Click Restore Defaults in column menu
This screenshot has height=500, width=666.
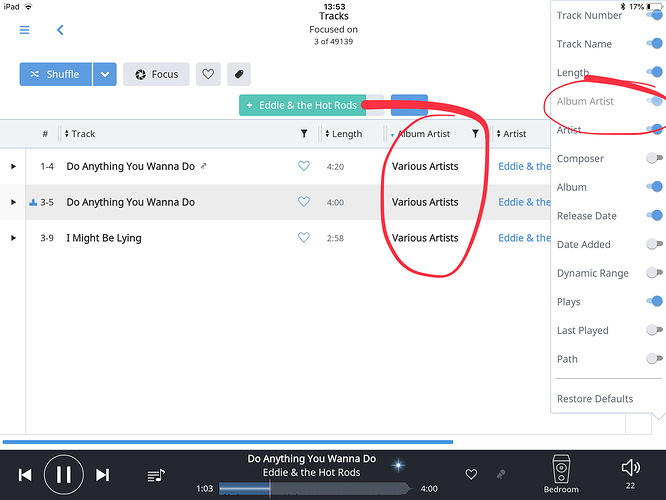(595, 398)
